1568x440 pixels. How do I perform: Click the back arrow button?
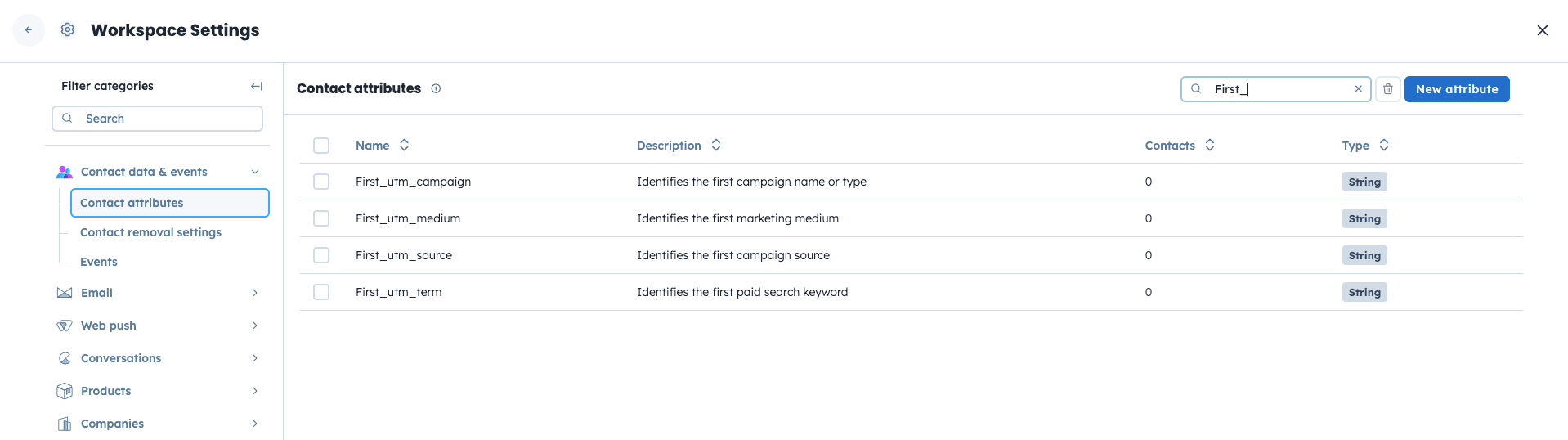[29, 30]
